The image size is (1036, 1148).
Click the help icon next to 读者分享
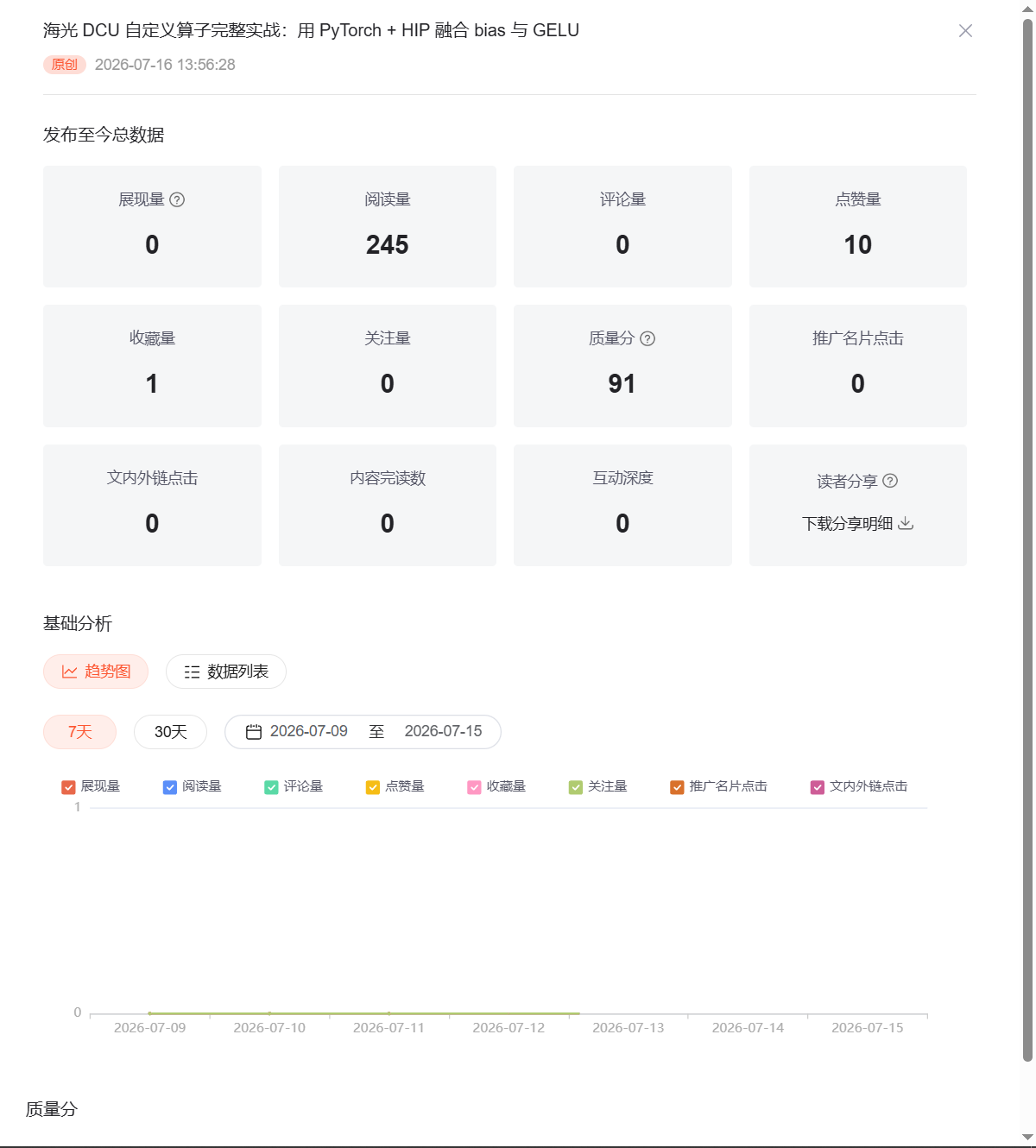pos(890,481)
